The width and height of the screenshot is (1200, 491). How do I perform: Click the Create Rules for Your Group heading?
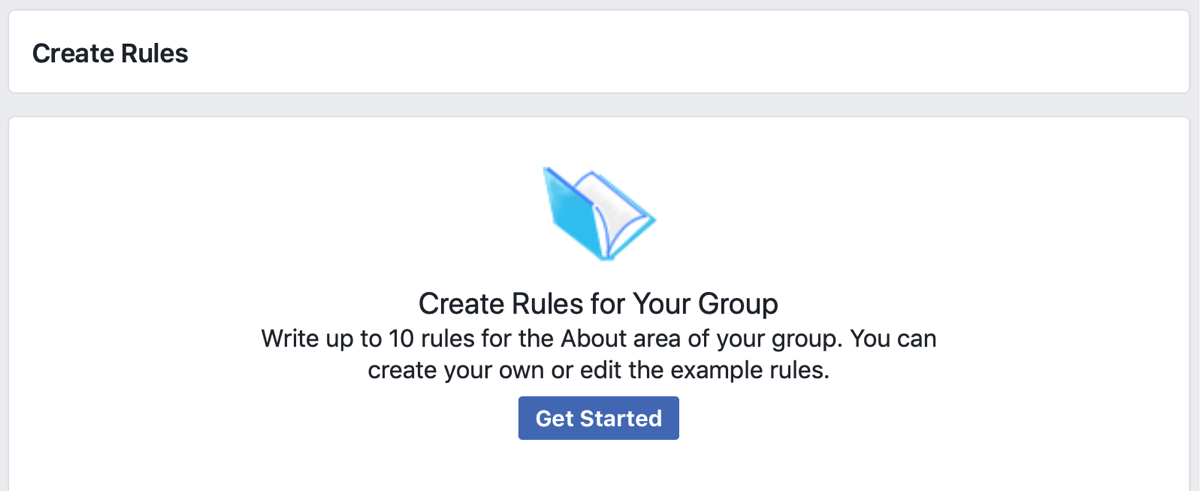tap(598, 303)
